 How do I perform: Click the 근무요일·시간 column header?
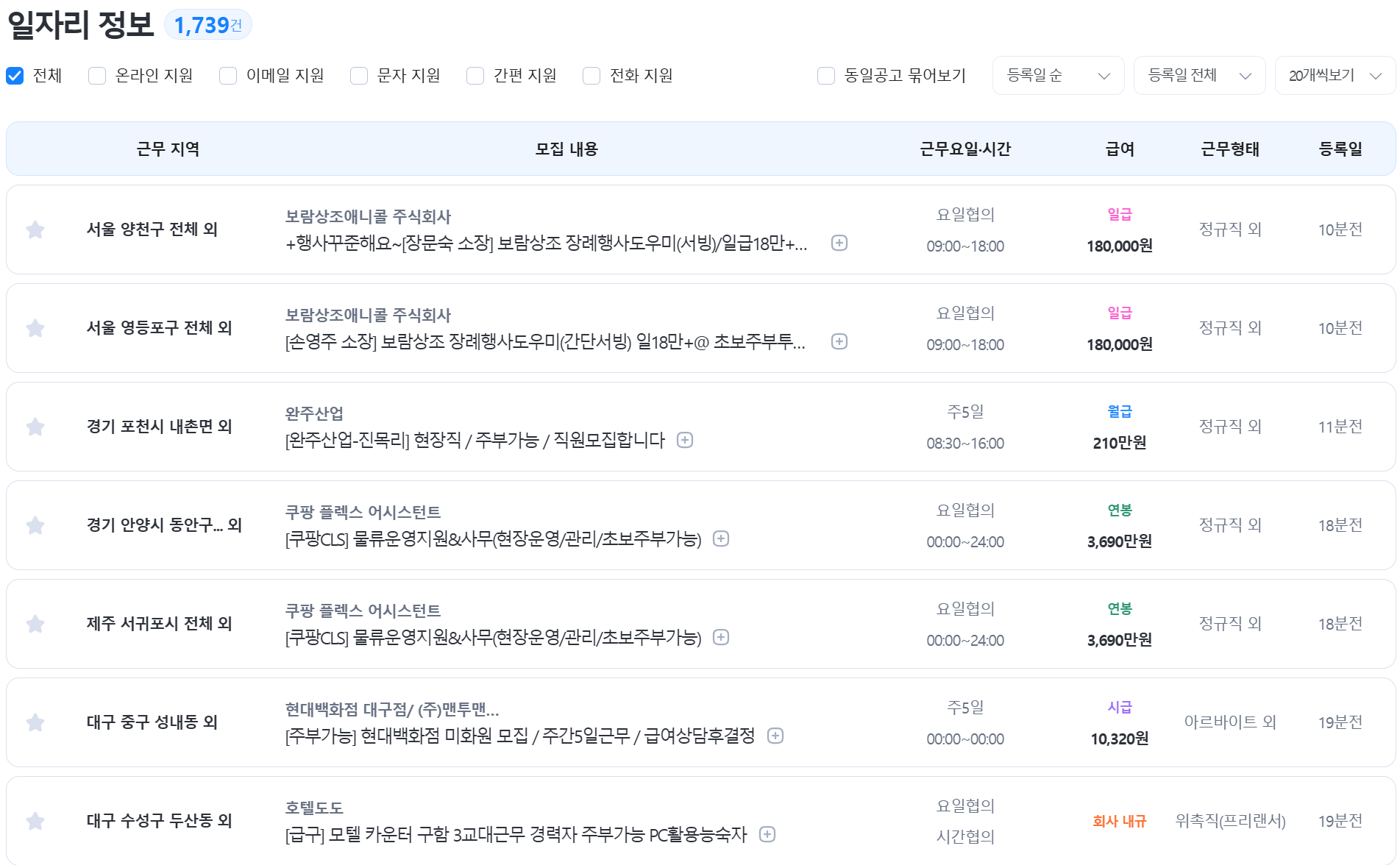[965, 149]
